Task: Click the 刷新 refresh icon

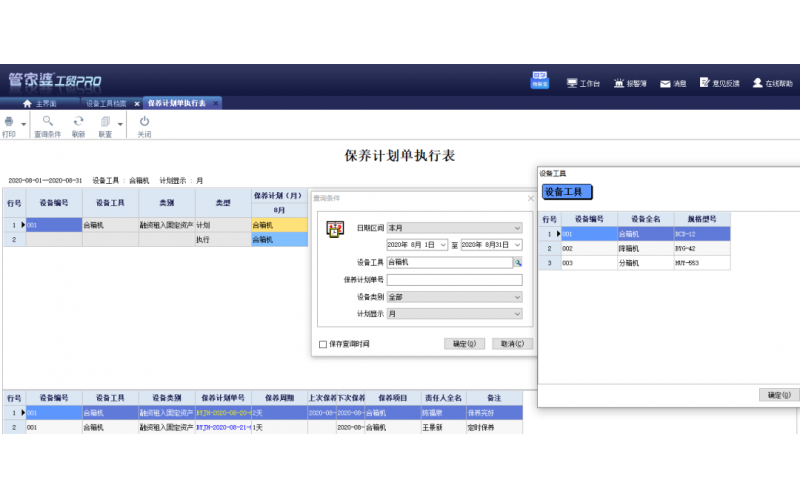Action: point(78,121)
